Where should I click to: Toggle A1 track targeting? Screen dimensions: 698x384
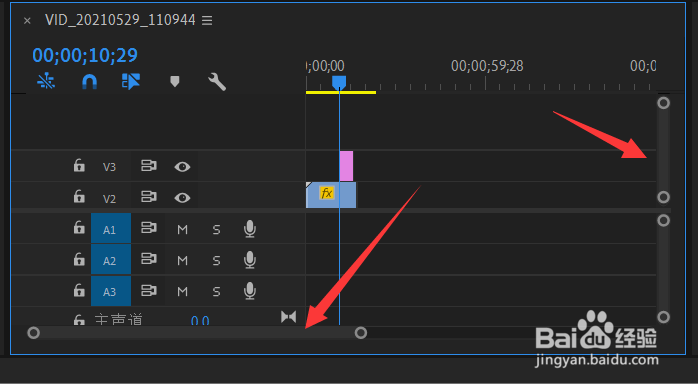[x=111, y=229]
